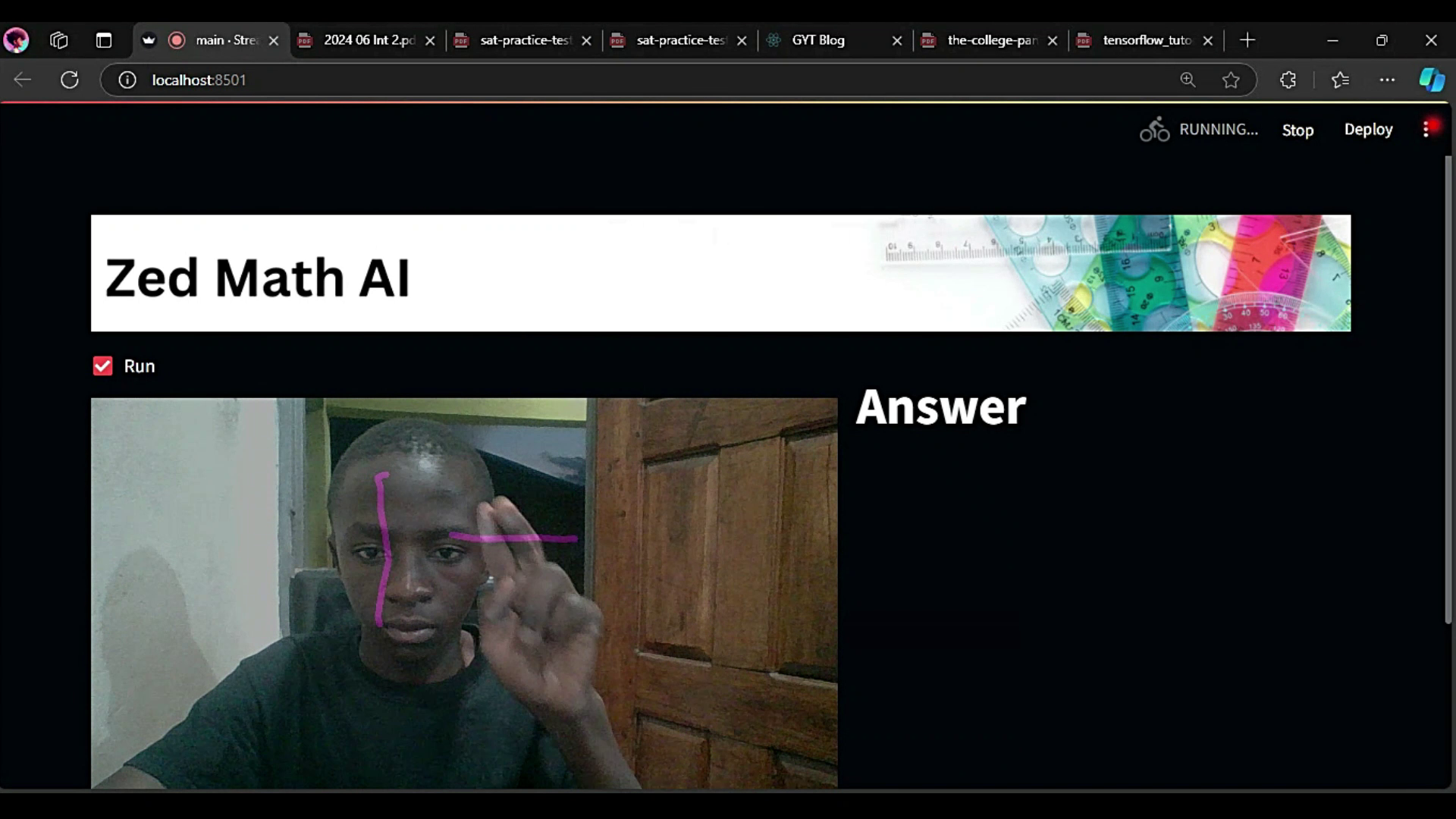
Task: Open browser settings and more menu
Action: [1387, 80]
